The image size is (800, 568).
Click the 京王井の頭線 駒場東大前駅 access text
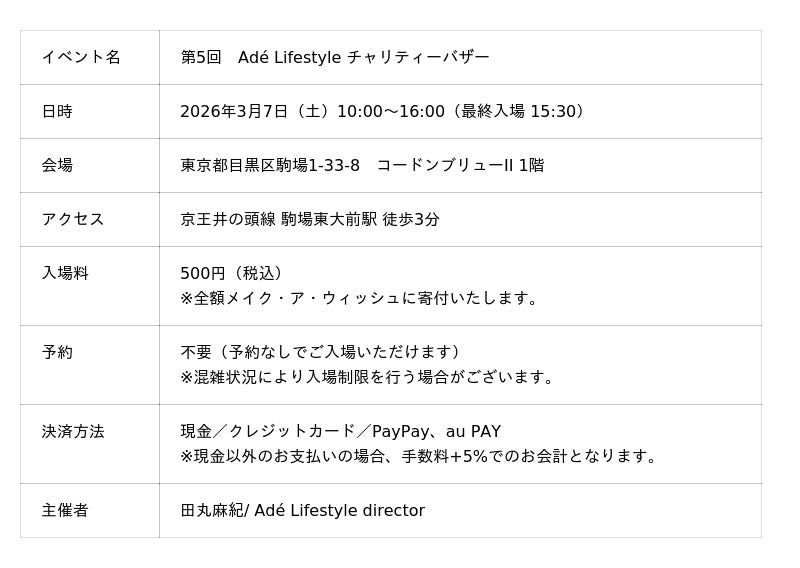click(310, 219)
